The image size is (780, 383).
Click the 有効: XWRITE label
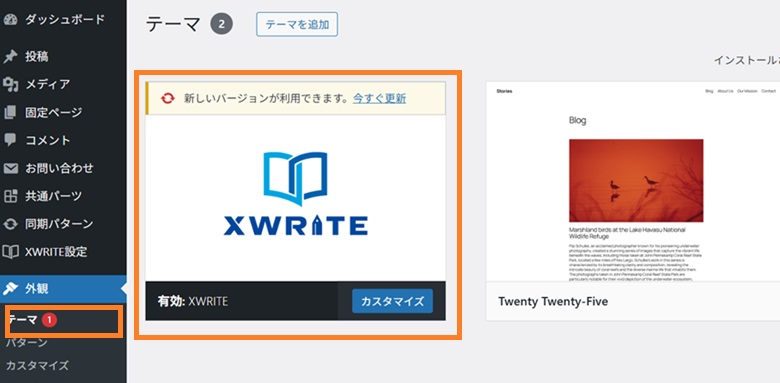(x=193, y=301)
